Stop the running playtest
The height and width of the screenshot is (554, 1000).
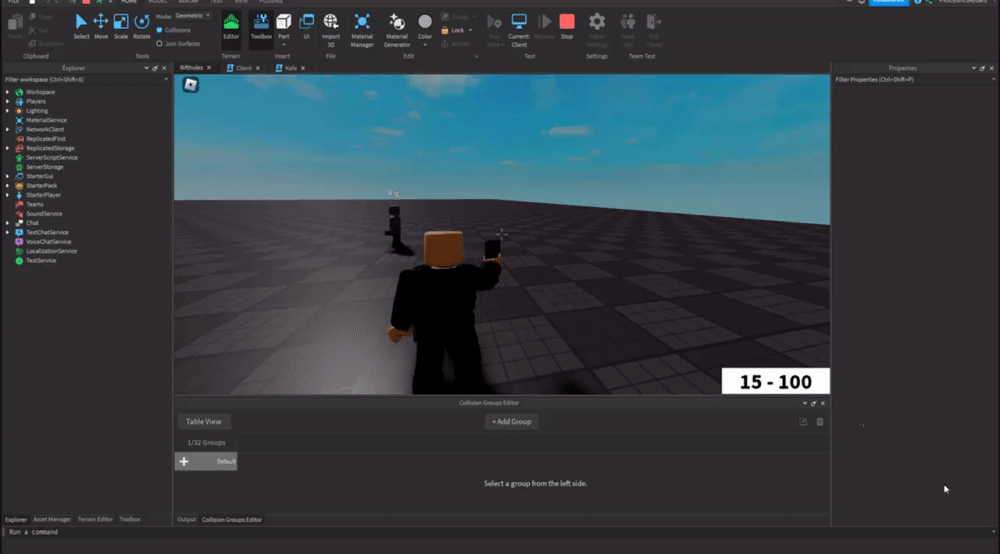click(567, 27)
